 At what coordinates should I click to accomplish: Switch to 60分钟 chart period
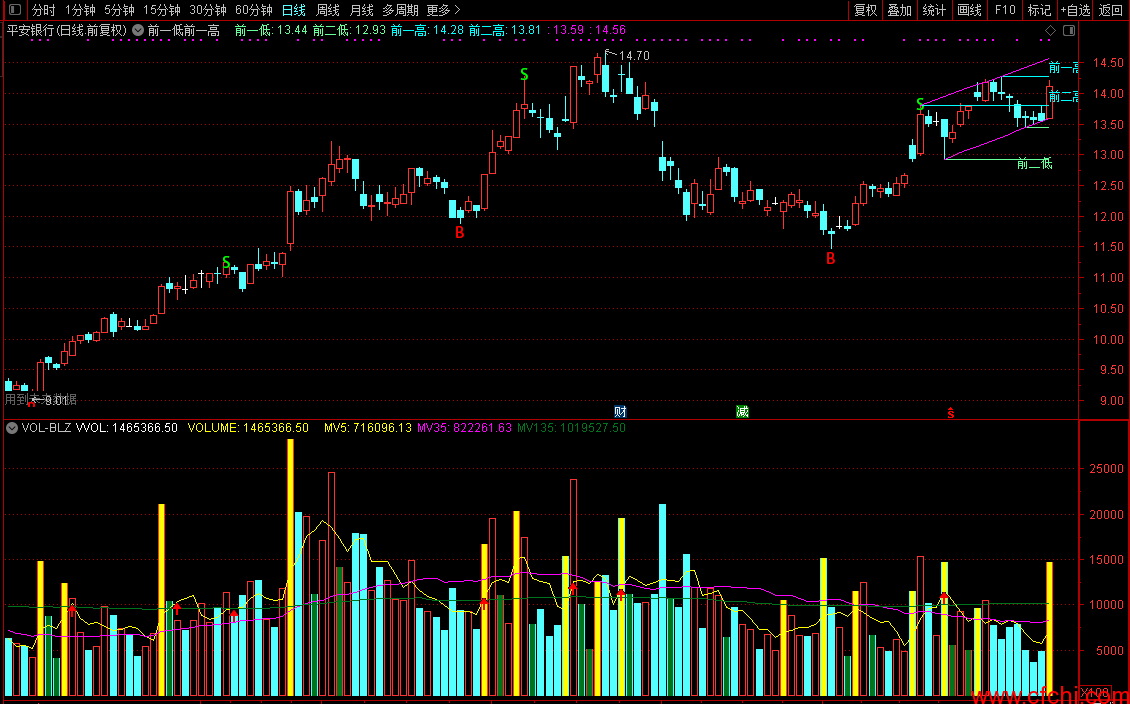tap(254, 10)
